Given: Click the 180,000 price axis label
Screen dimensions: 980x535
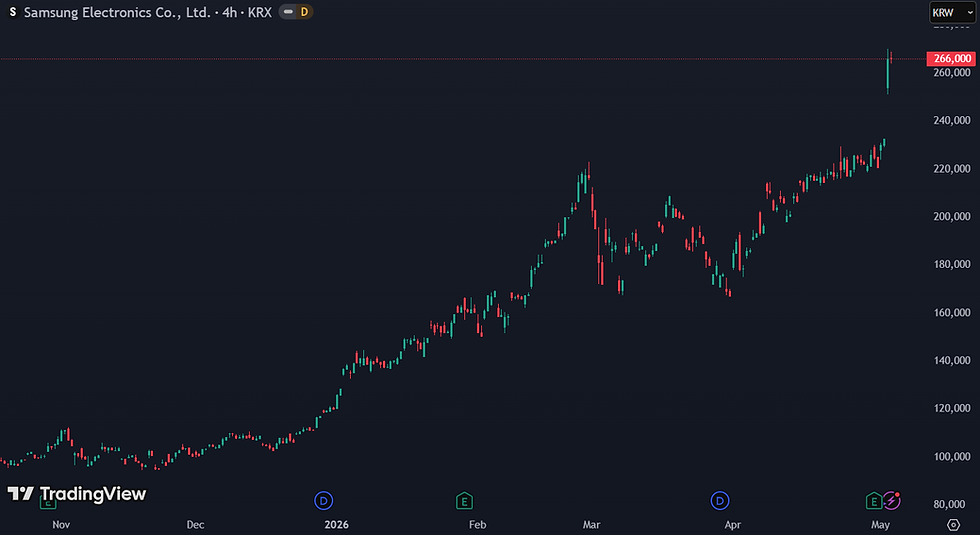Looking at the screenshot, I should [x=951, y=264].
